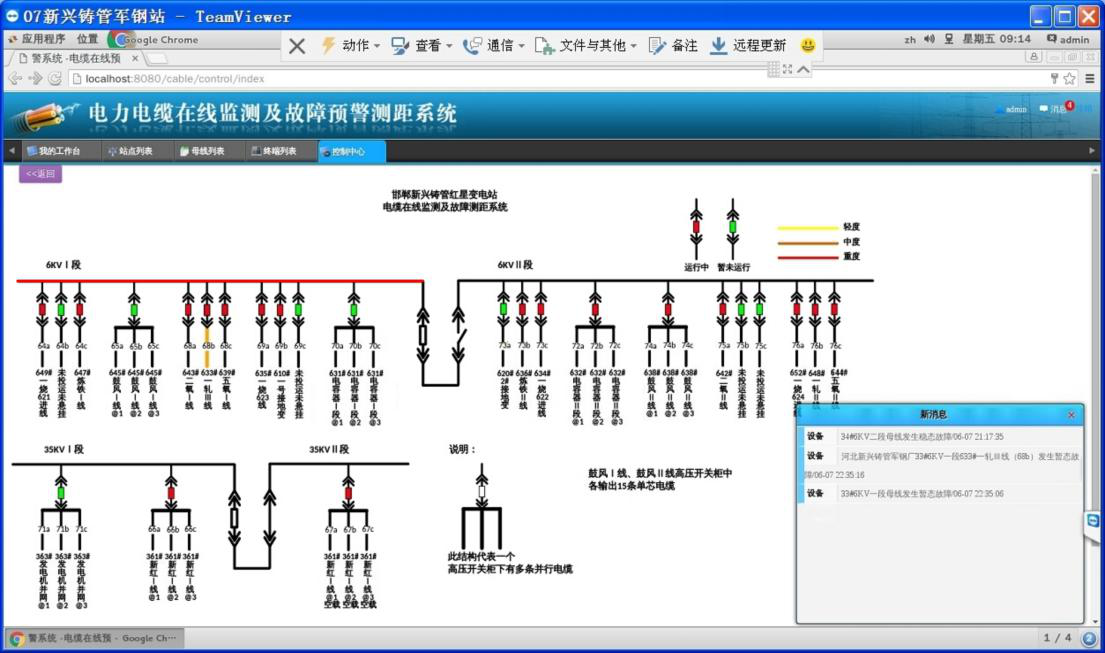Click the bookmark star icon in the address bar
This screenshot has height=653, width=1105.
1069,79
